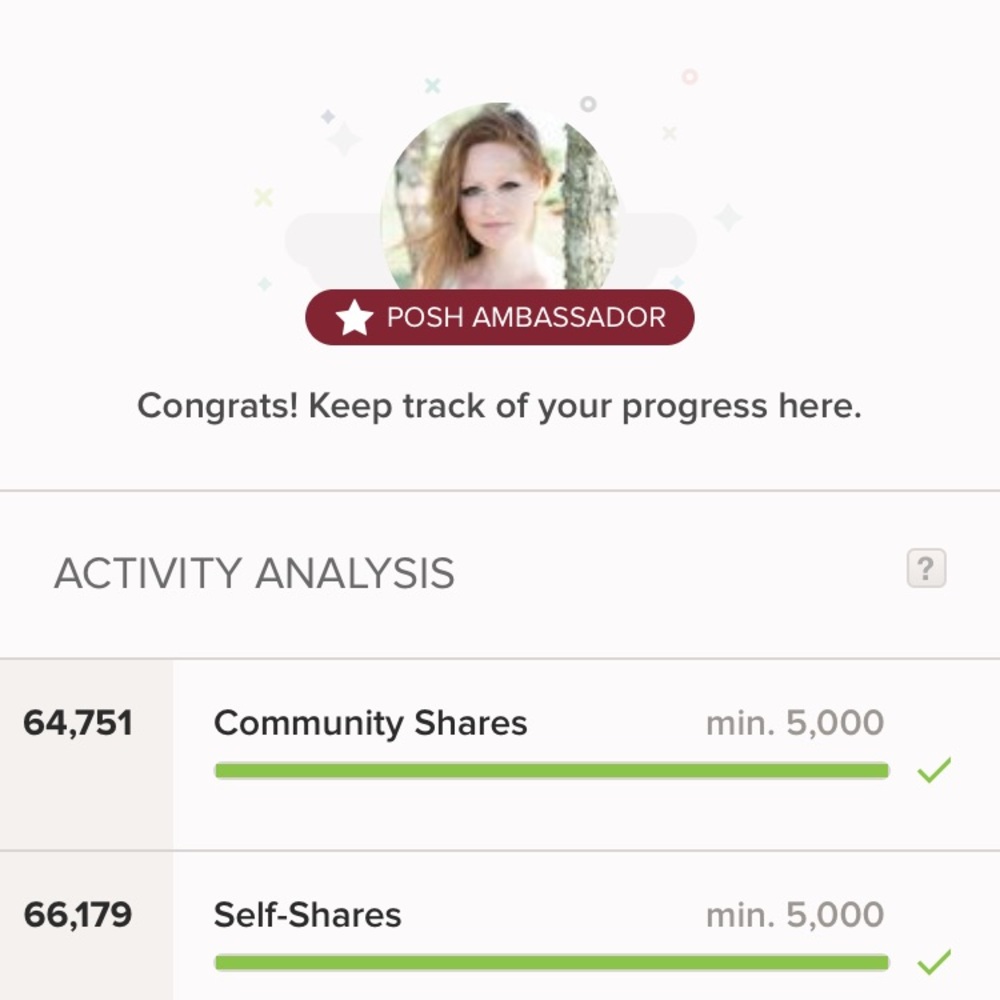Click the Congrats progress message text

click(499, 406)
